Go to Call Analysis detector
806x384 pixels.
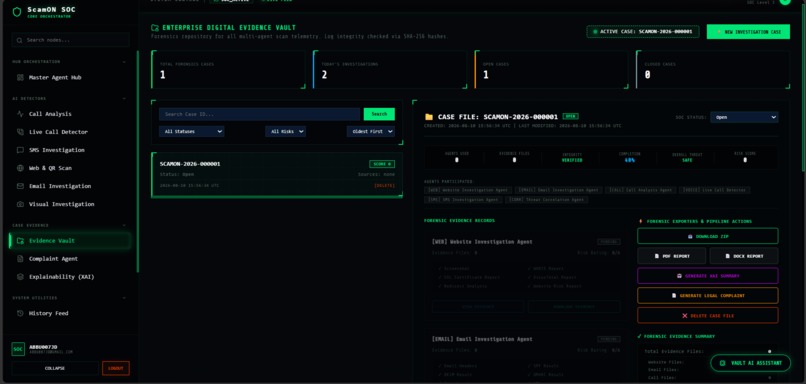pos(70,114)
